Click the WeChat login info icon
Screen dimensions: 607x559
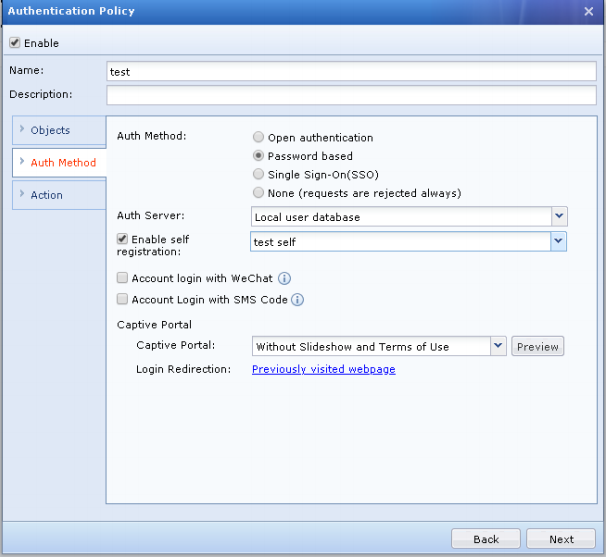(285, 278)
